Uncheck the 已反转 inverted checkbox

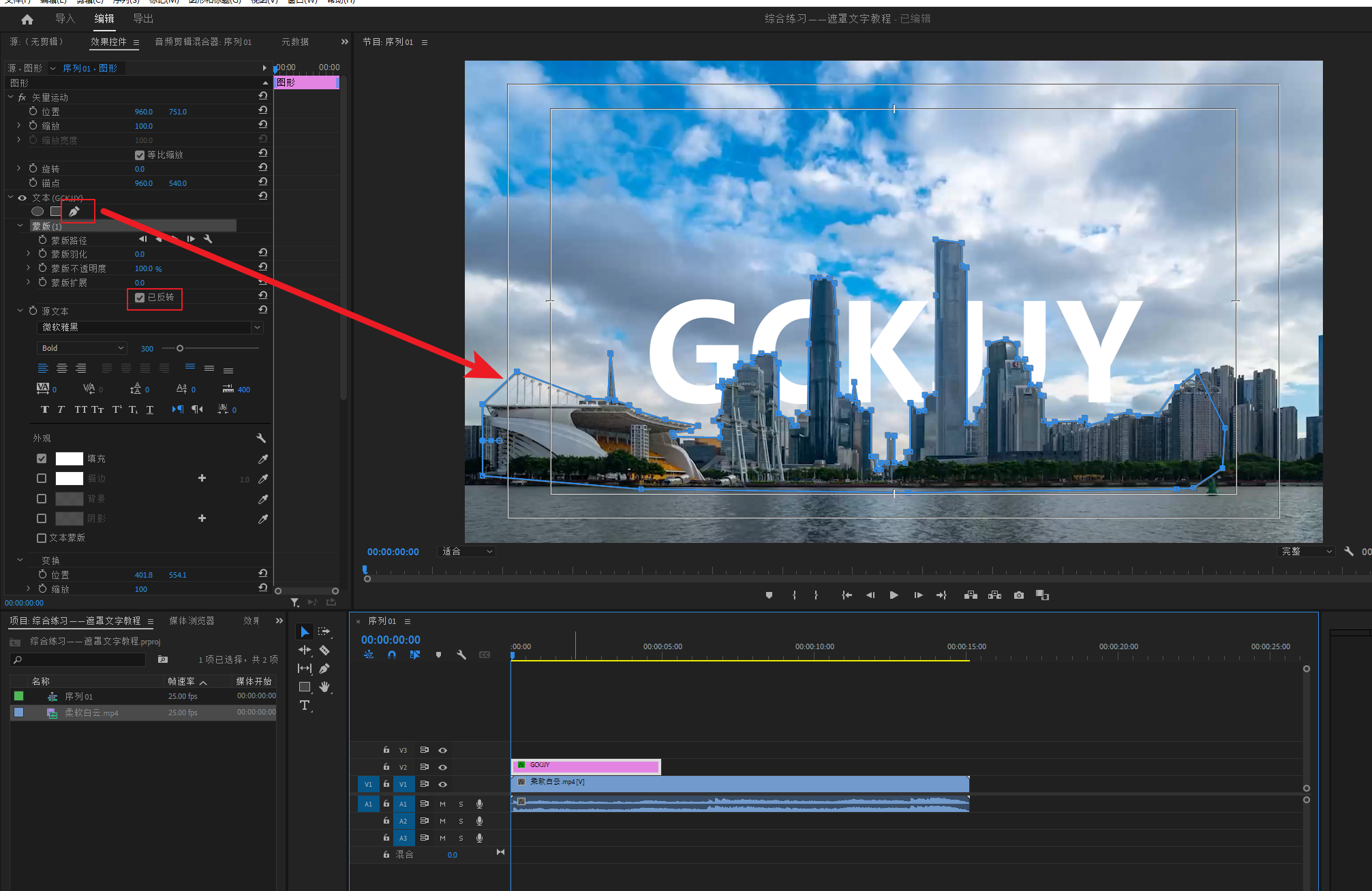coord(140,298)
